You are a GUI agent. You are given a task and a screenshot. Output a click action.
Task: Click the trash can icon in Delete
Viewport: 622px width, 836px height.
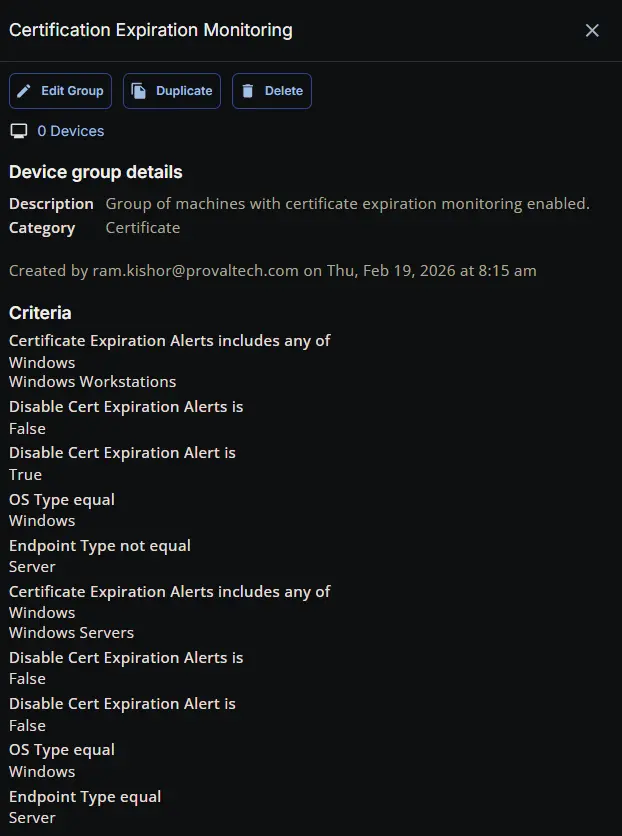click(248, 91)
